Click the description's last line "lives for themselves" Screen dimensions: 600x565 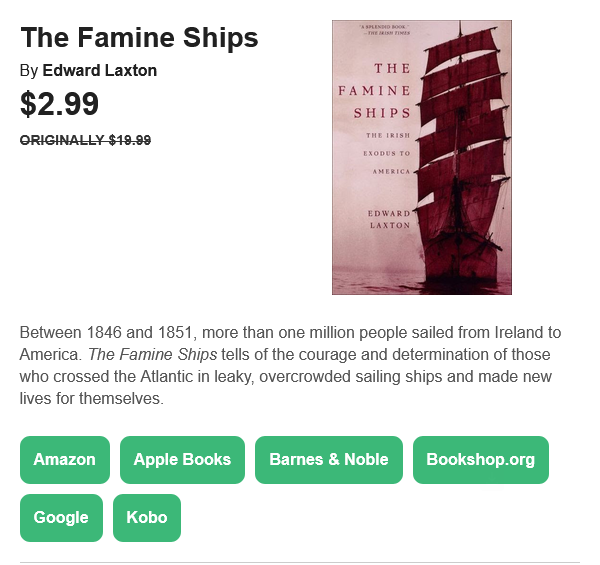[92, 399]
